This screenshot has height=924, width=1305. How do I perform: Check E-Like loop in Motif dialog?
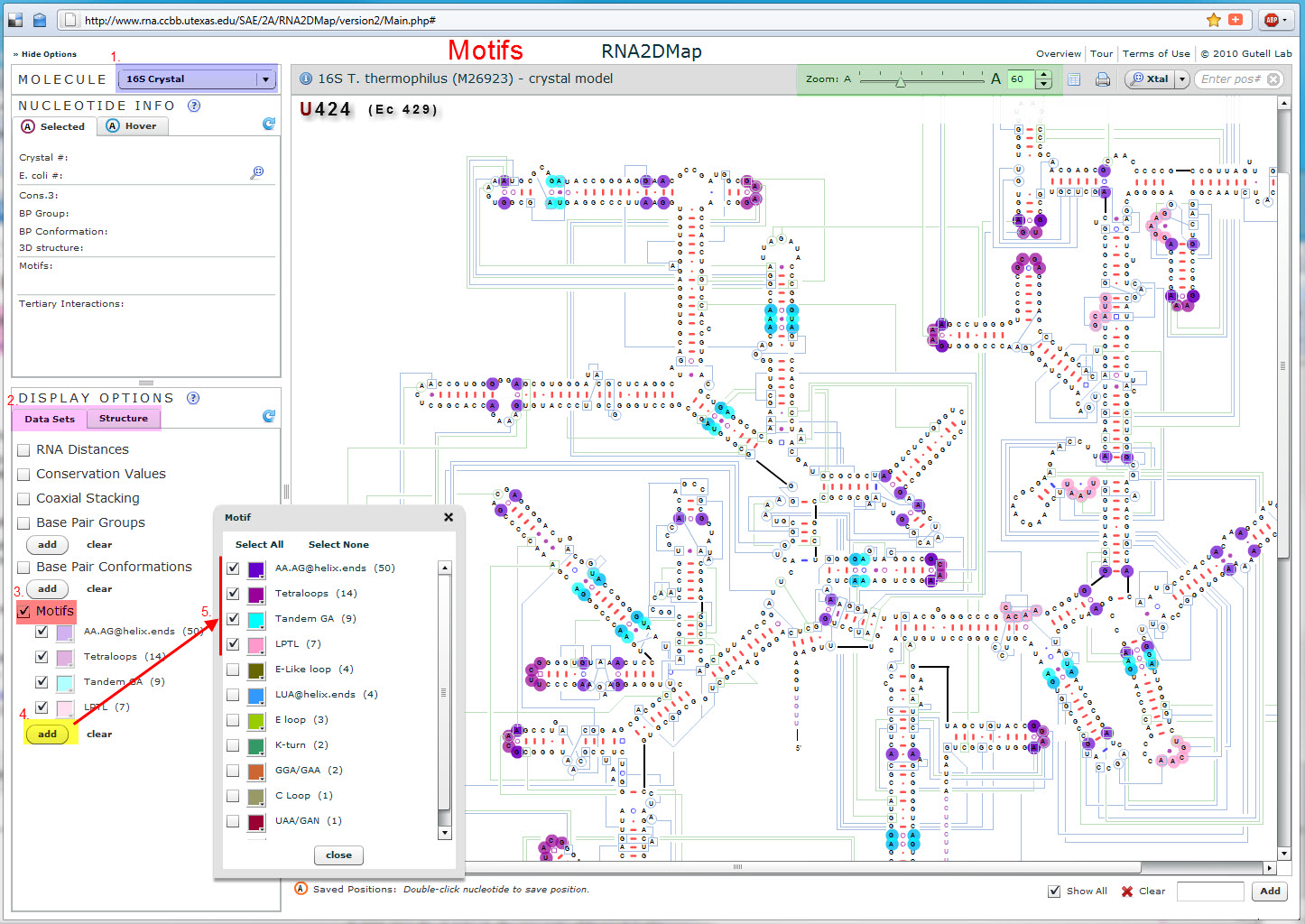click(x=233, y=670)
